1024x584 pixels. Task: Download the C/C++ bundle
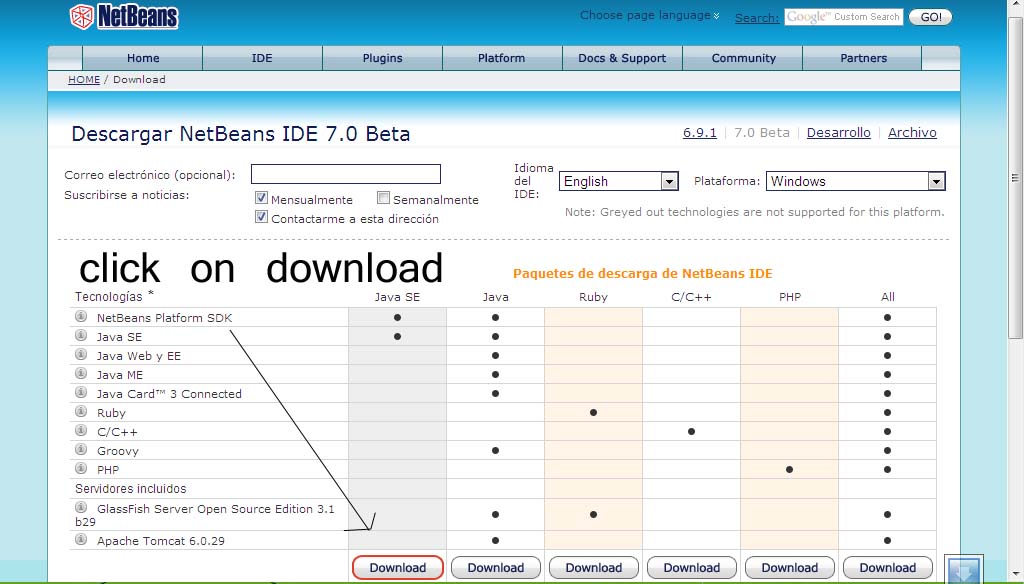pos(692,568)
